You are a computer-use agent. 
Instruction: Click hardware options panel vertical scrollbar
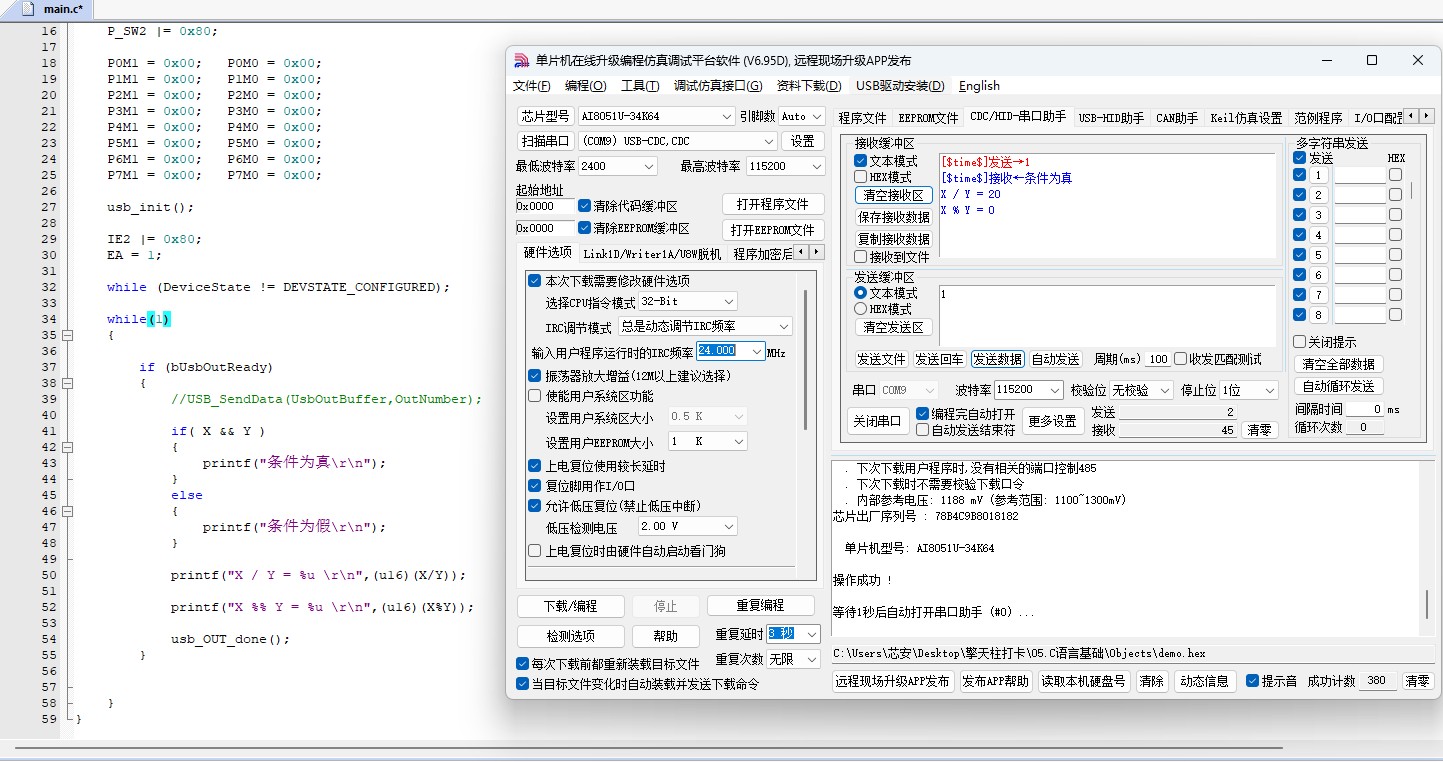click(805, 360)
